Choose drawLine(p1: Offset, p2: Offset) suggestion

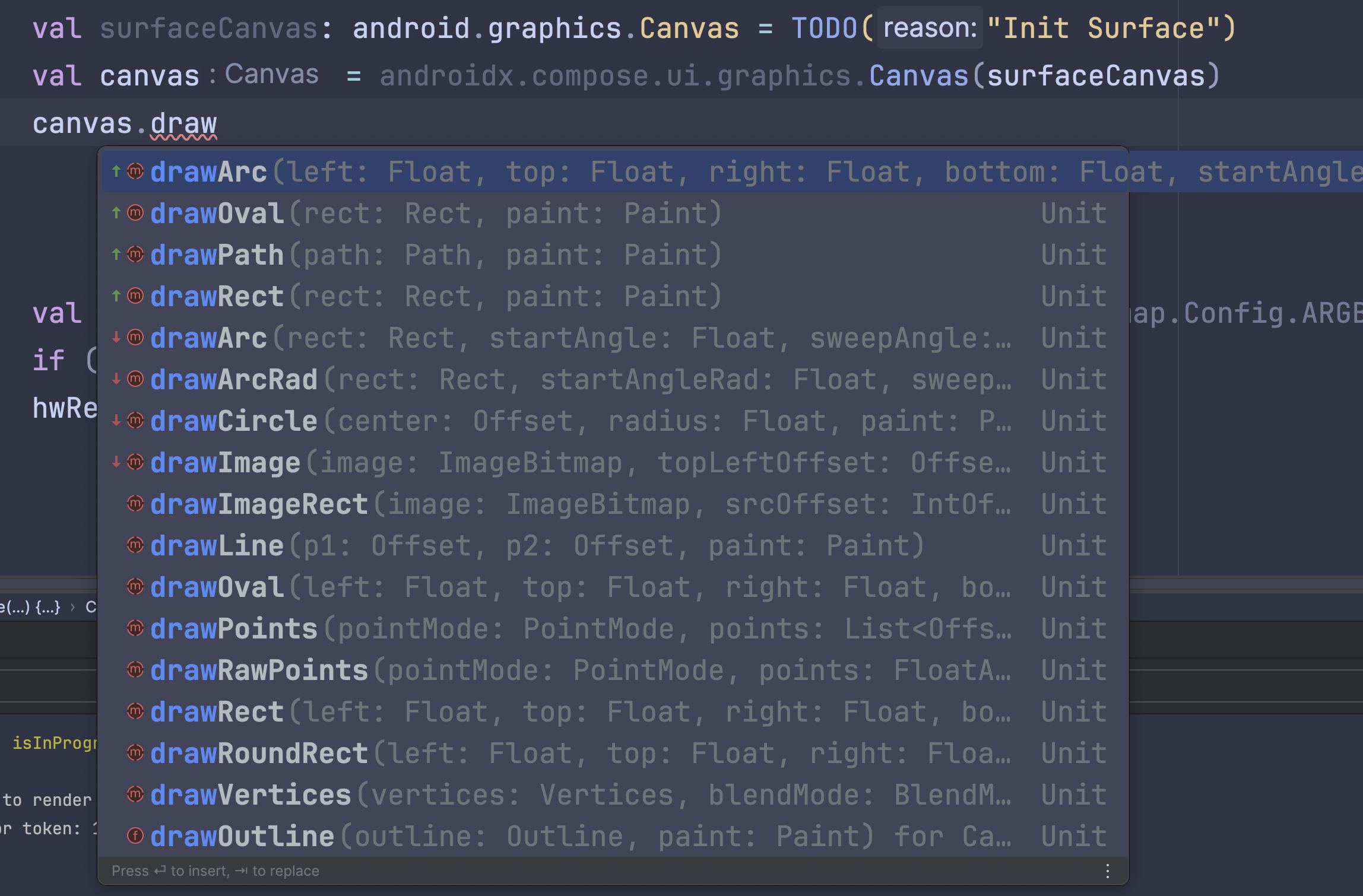[534, 546]
